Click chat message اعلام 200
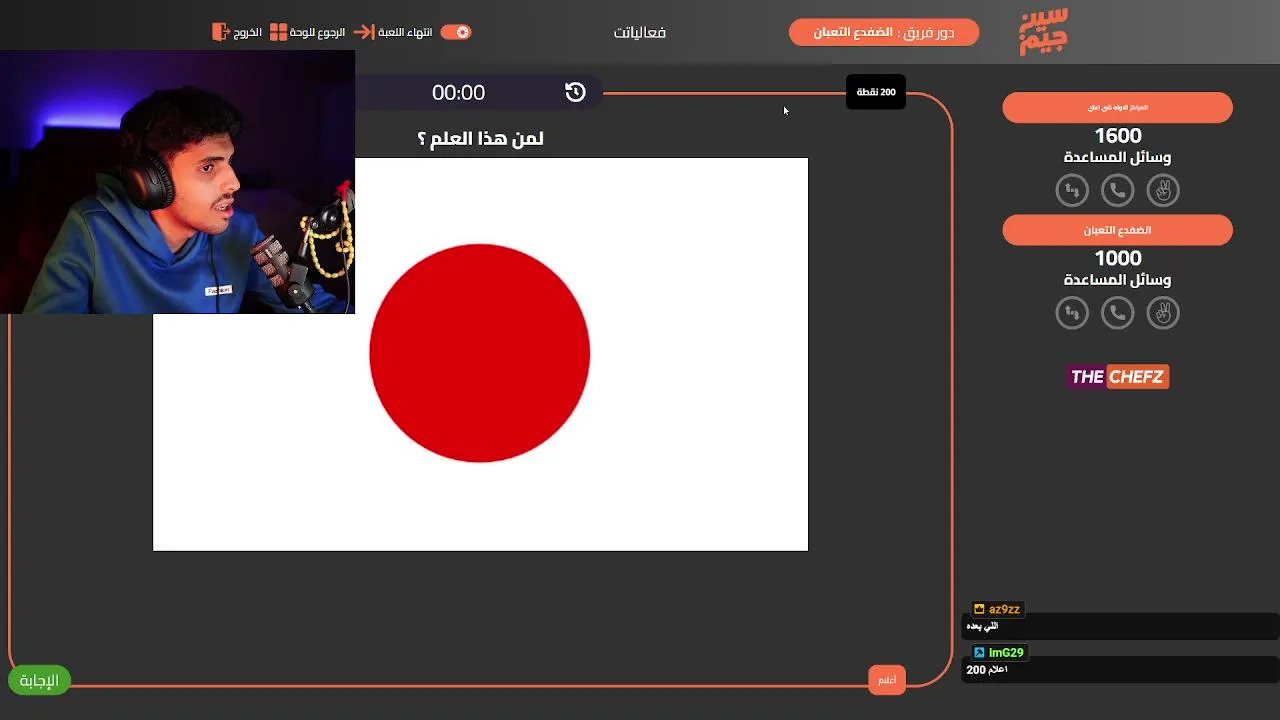Viewport: 1280px width, 720px height. click(x=987, y=670)
